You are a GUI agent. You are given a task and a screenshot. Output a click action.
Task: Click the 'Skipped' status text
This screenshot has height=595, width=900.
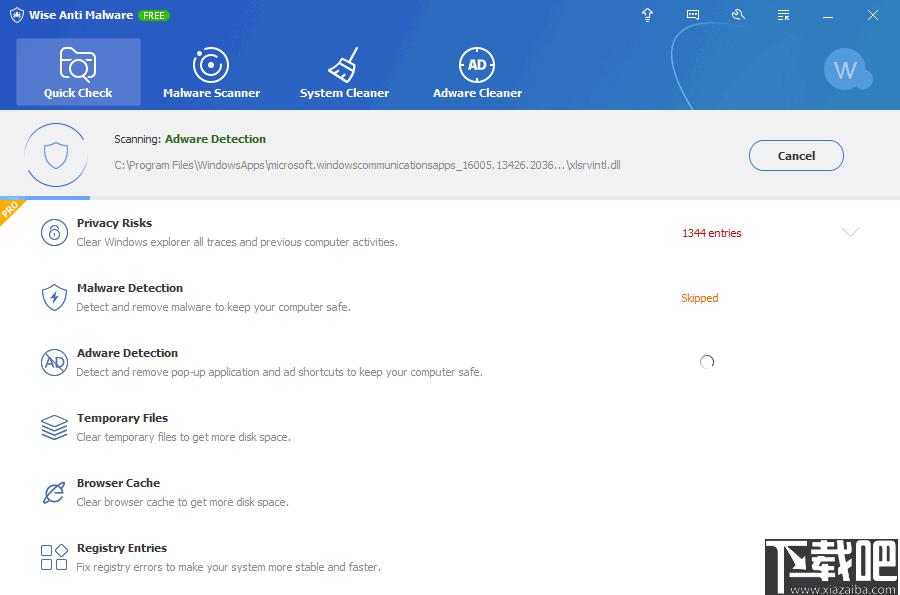(700, 298)
